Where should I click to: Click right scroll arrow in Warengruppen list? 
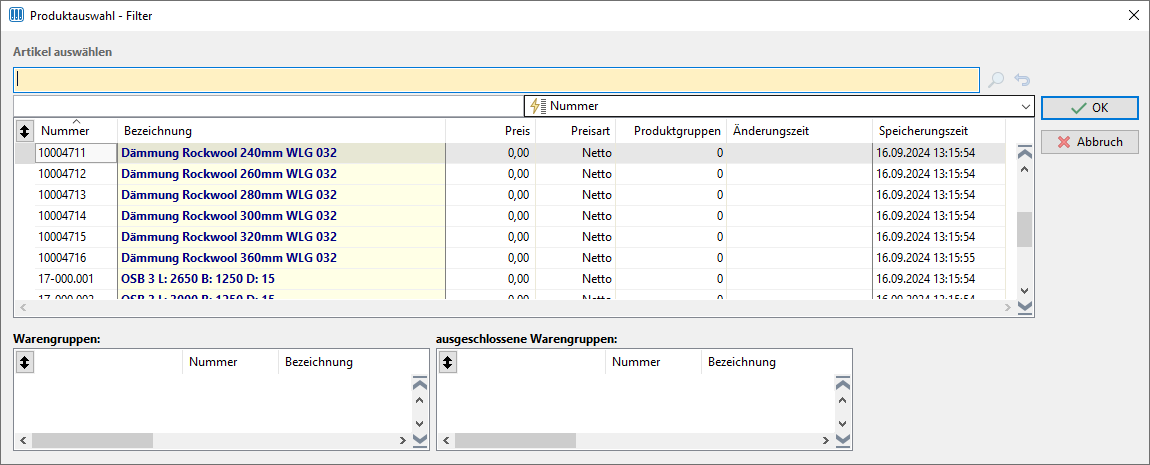pos(402,440)
